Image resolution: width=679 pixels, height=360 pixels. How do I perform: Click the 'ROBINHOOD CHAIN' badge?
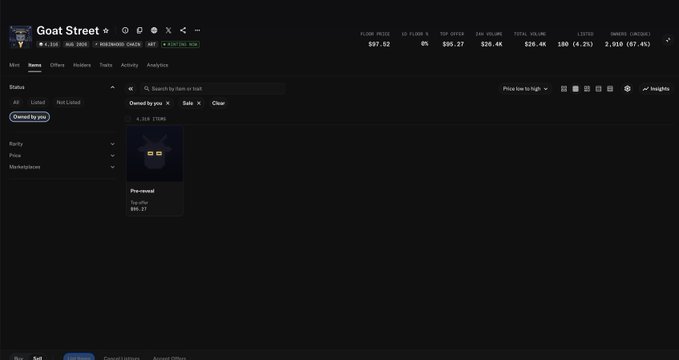click(x=117, y=44)
